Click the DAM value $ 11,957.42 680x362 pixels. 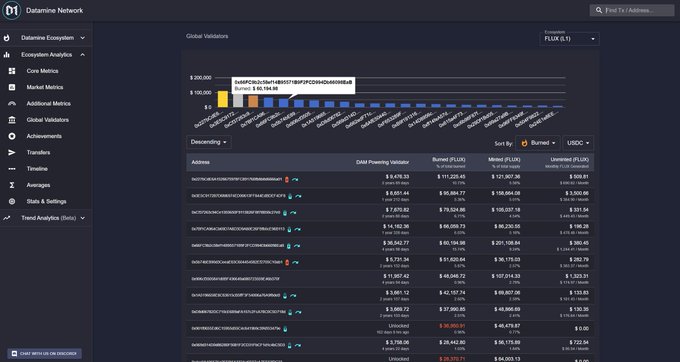point(396,276)
